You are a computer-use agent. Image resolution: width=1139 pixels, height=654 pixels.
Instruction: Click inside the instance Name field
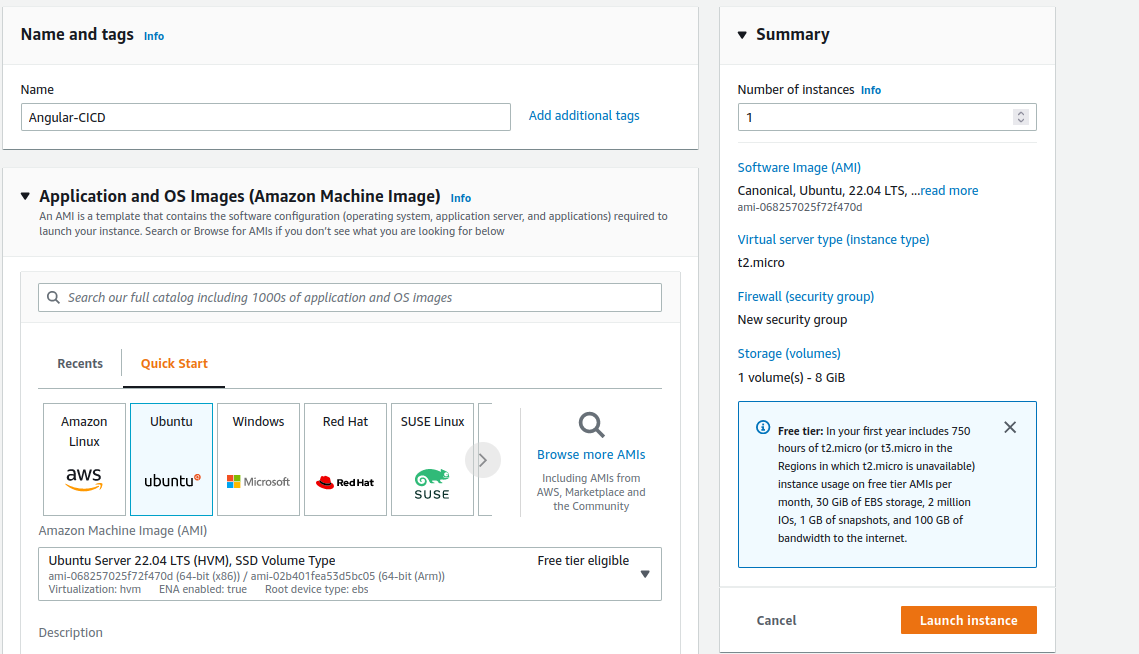pyautogui.click(x=265, y=117)
